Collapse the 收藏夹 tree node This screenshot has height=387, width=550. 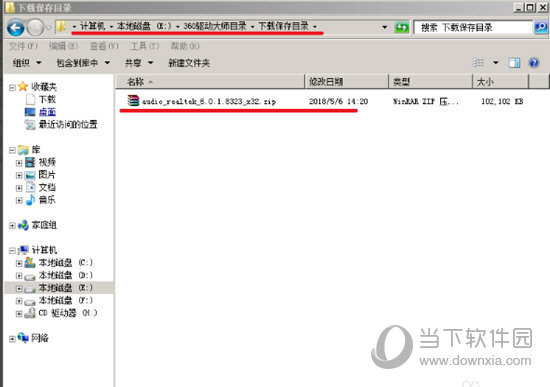point(12,87)
